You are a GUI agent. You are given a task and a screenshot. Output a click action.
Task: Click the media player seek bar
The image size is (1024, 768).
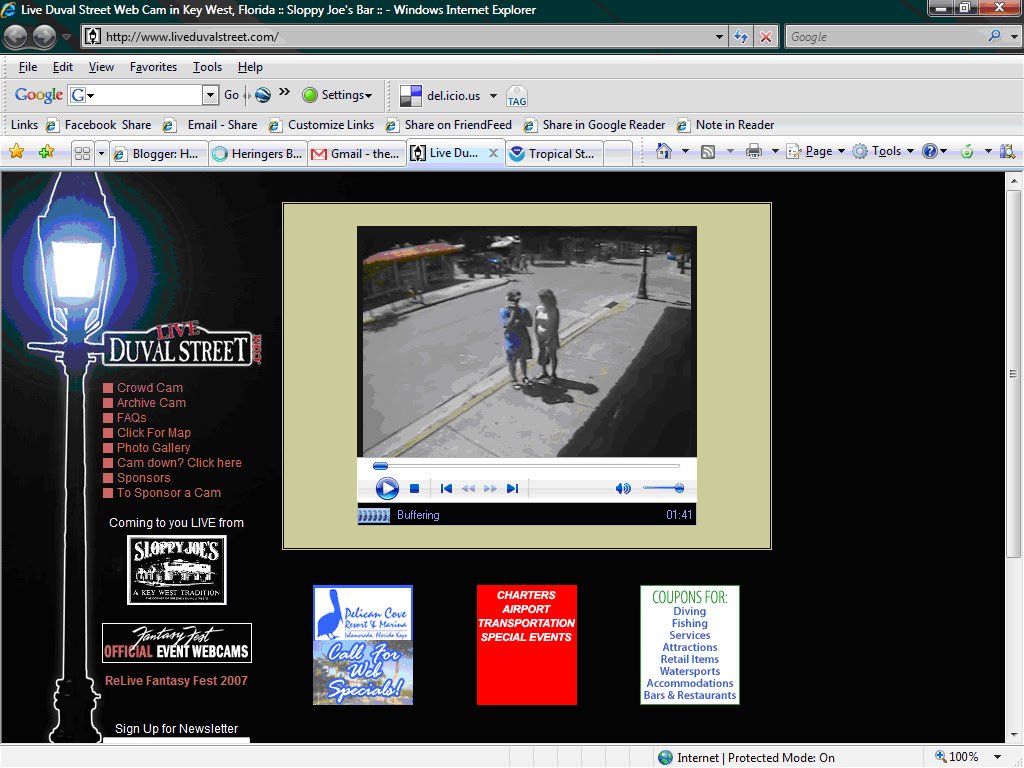pos(526,466)
